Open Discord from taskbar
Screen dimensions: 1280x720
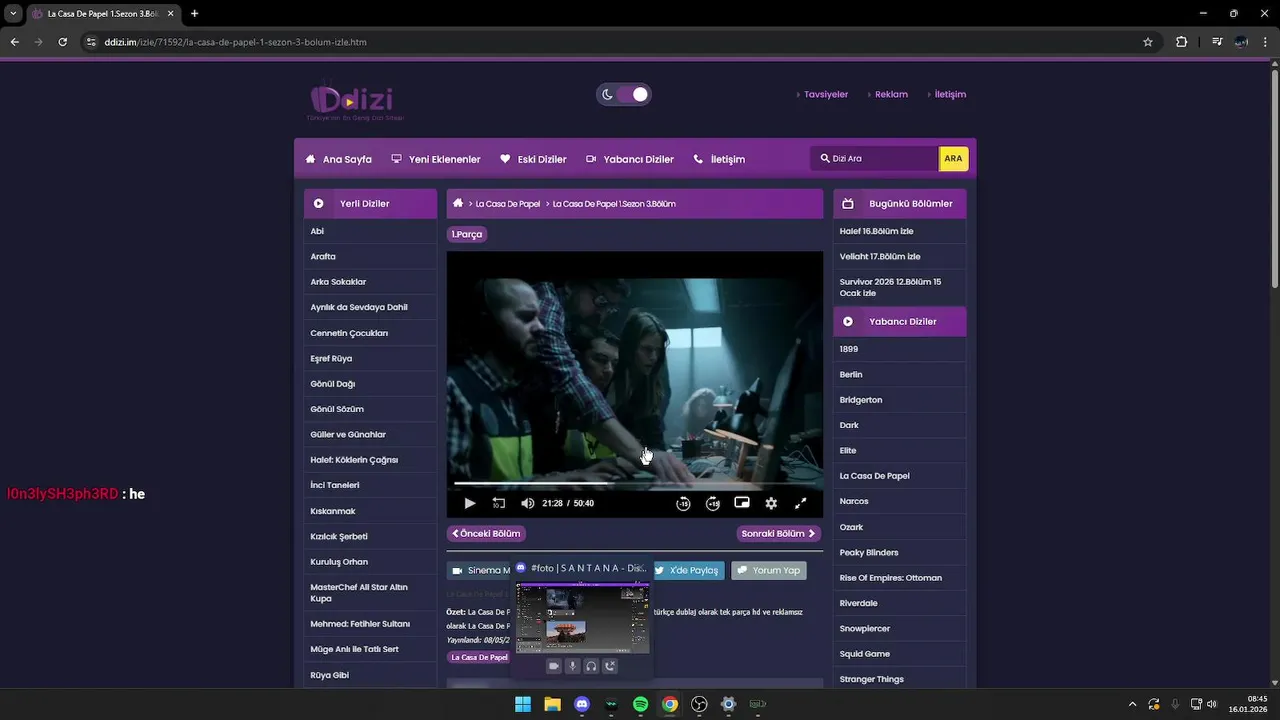click(x=582, y=704)
